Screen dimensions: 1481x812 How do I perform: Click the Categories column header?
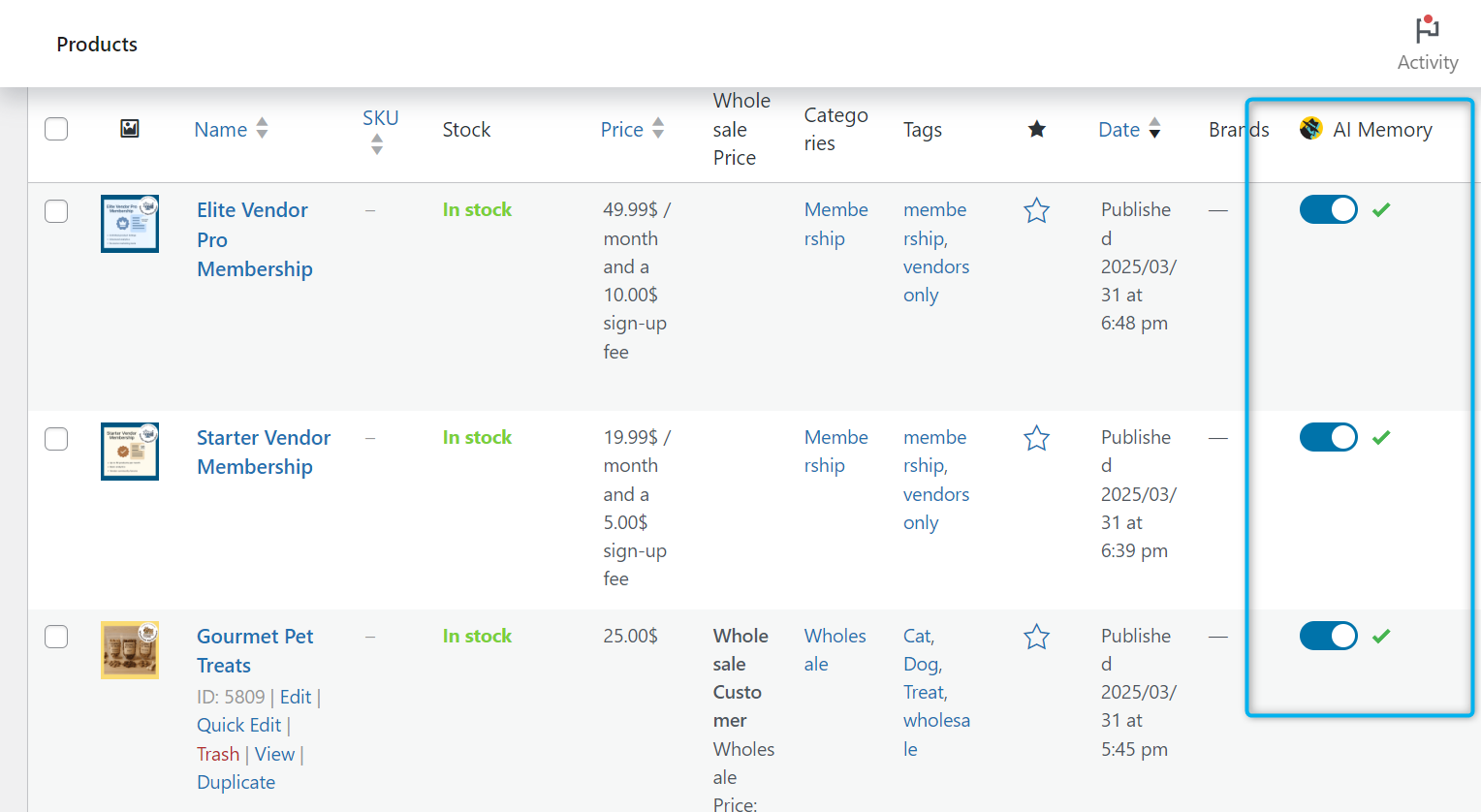coord(835,129)
